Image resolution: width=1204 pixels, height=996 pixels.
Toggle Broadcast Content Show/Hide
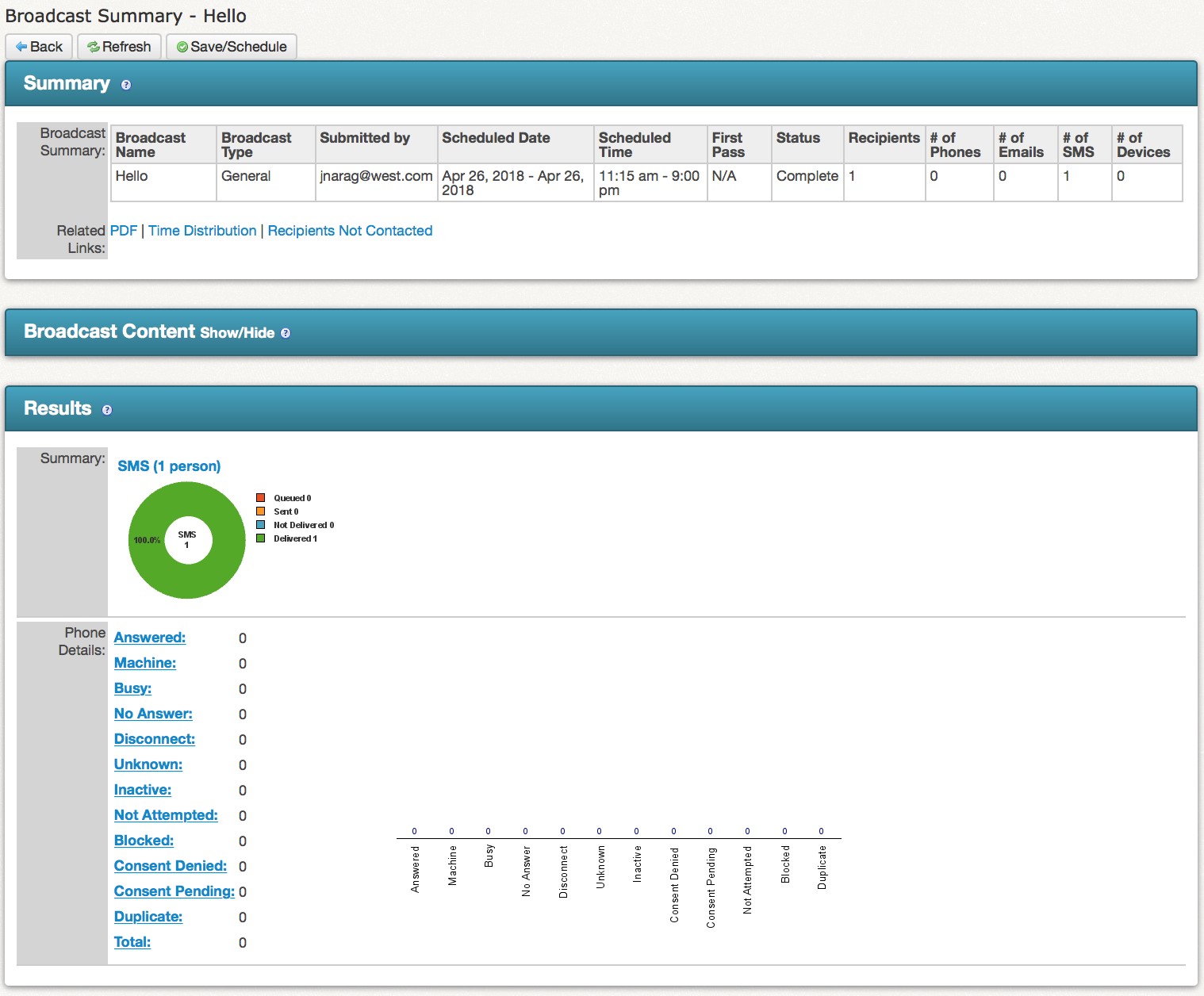[x=237, y=333]
